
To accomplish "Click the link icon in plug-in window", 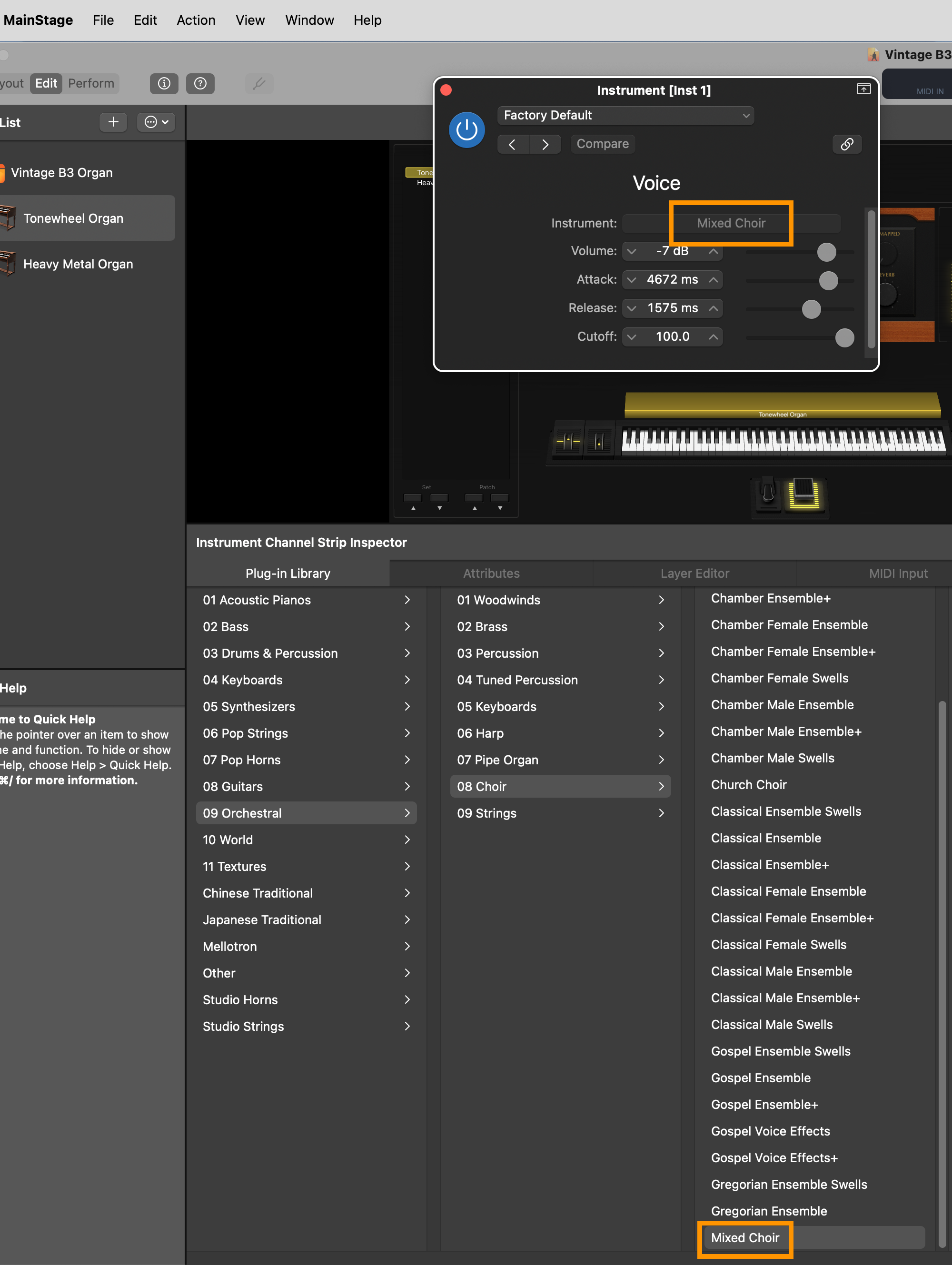I will point(847,144).
